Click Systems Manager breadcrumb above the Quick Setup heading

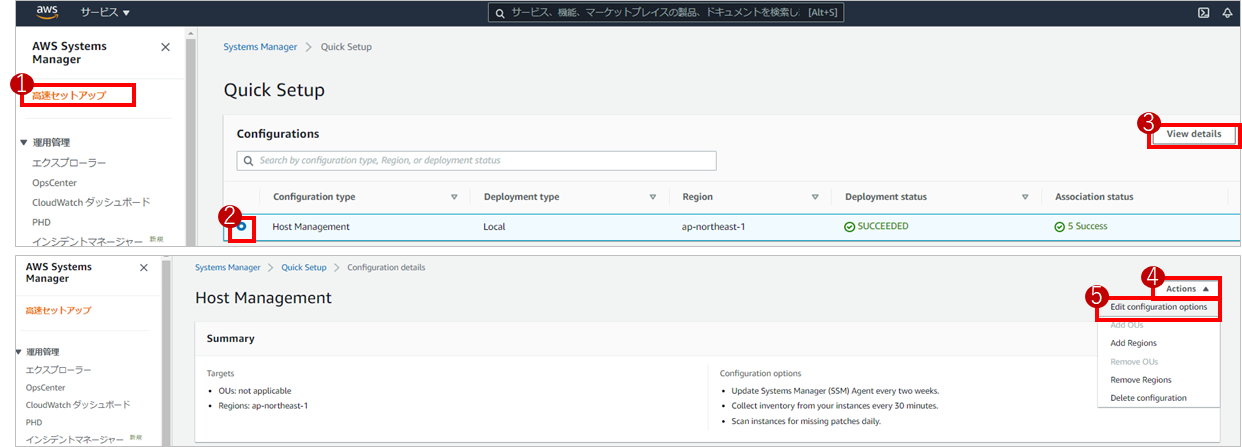(x=260, y=47)
